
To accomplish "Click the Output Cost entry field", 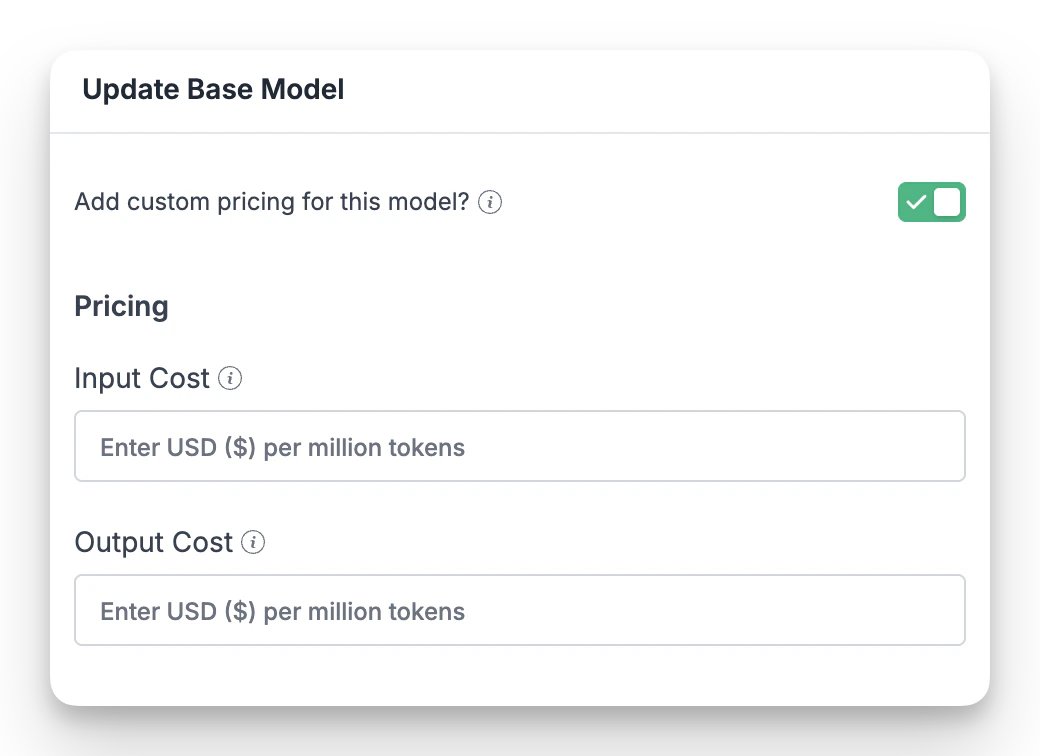I will click(519, 610).
